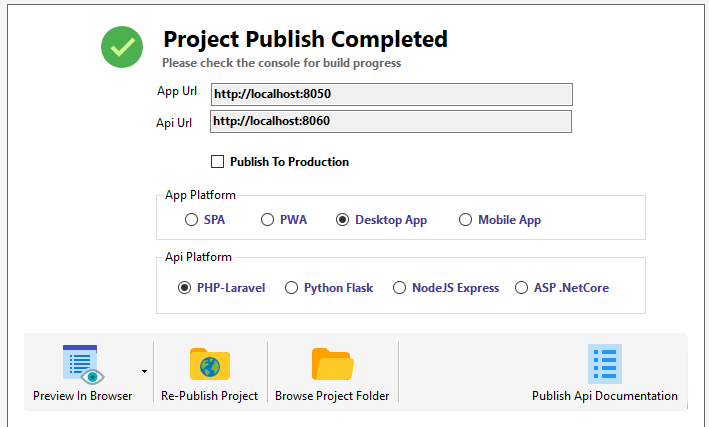
Task: Click the Browse Project Folder label
Action: click(x=332, y=396)
